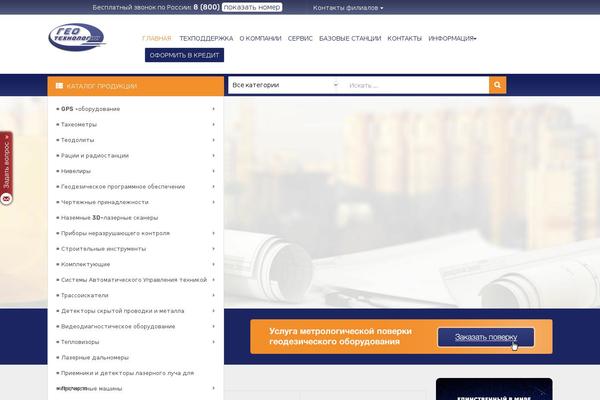The width and height of the screenshot is (600, 400).
Task: Expand the ИНФОРМАЦИЯ menu dropdown
Action: pos(452,38)
